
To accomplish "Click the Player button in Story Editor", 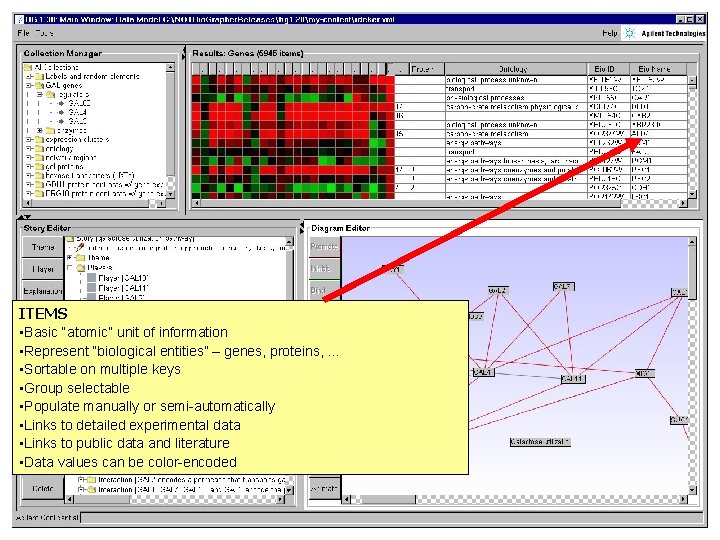I will click(x=43, y=269).
